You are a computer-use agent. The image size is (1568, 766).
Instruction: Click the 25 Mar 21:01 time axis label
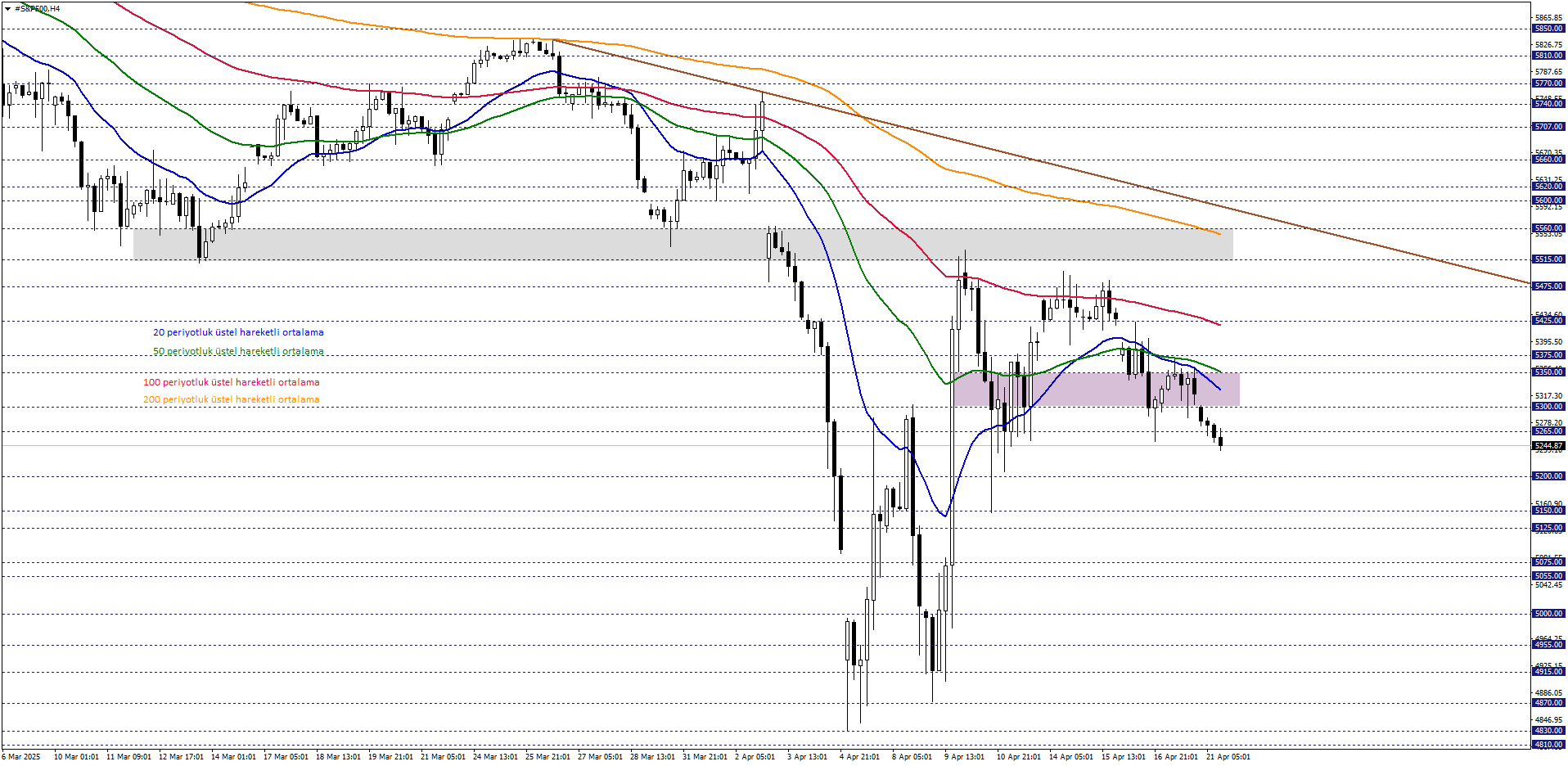coord(547,757)
